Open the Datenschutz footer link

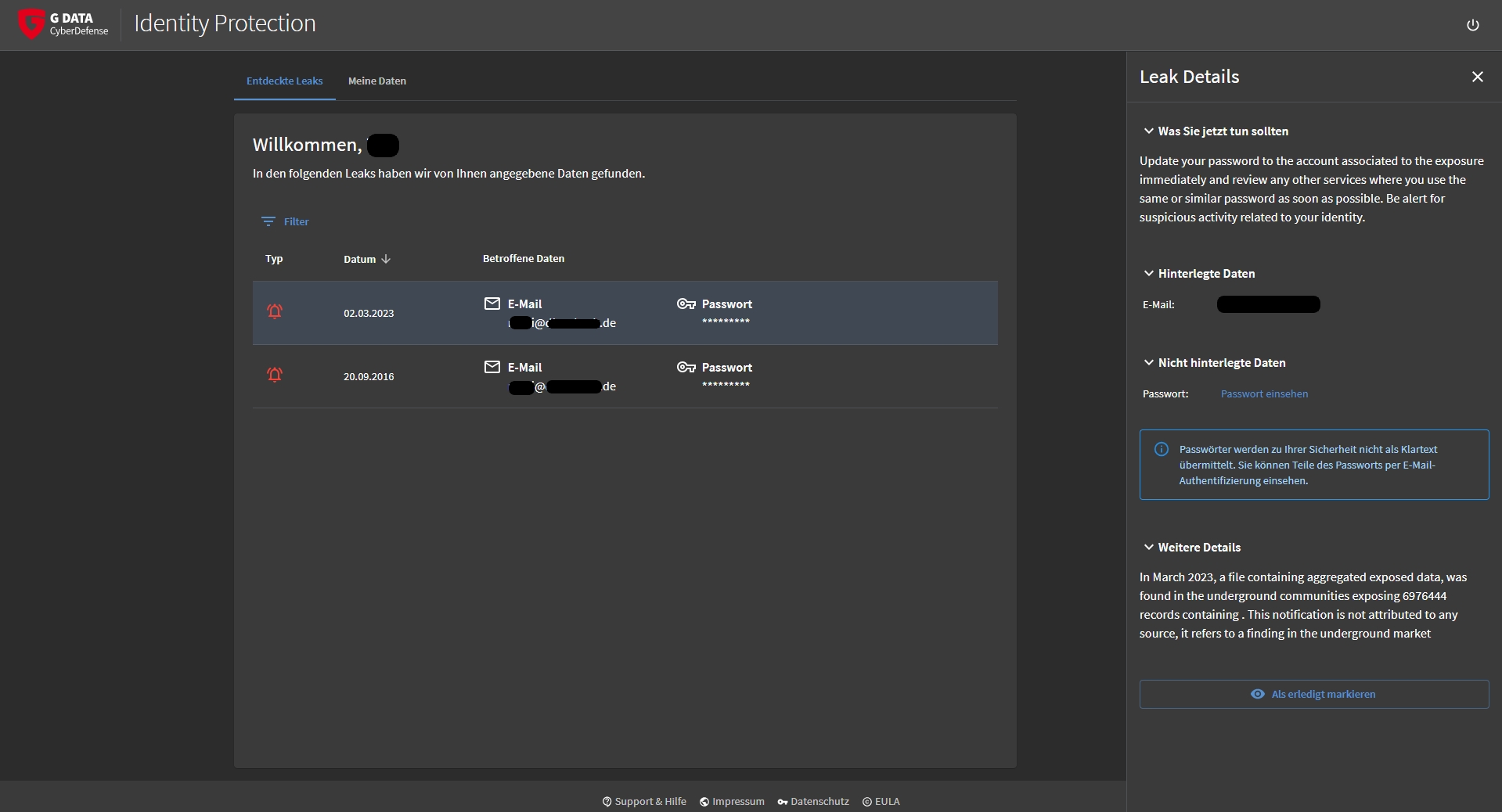click(813, 802)
